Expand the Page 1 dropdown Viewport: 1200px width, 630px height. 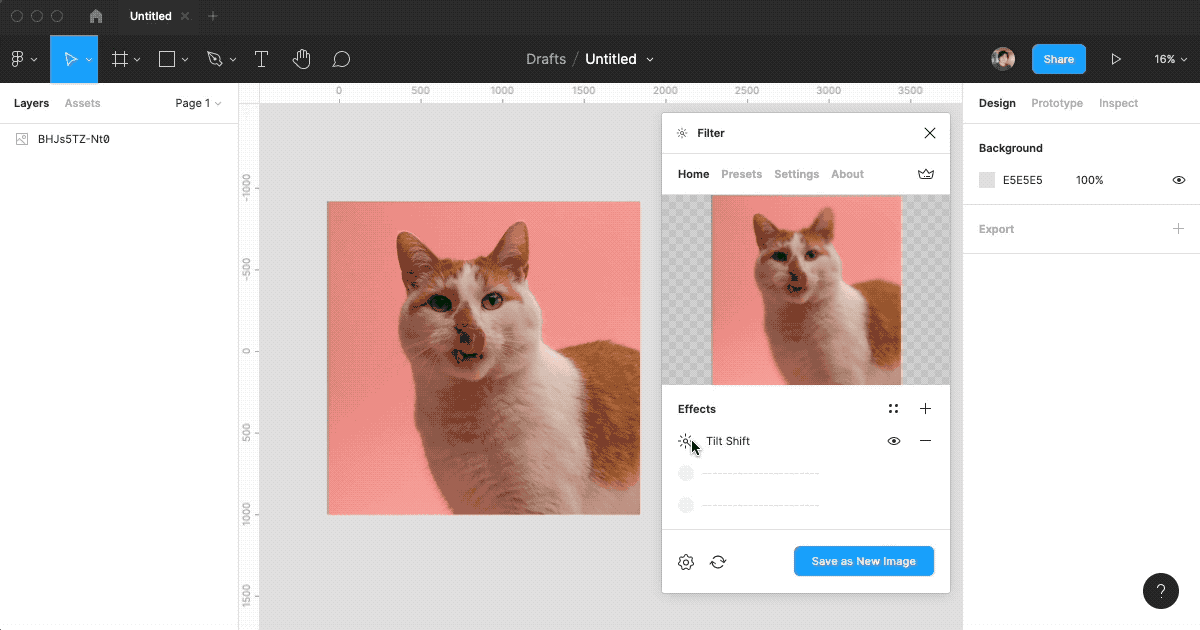coord(198,103)
